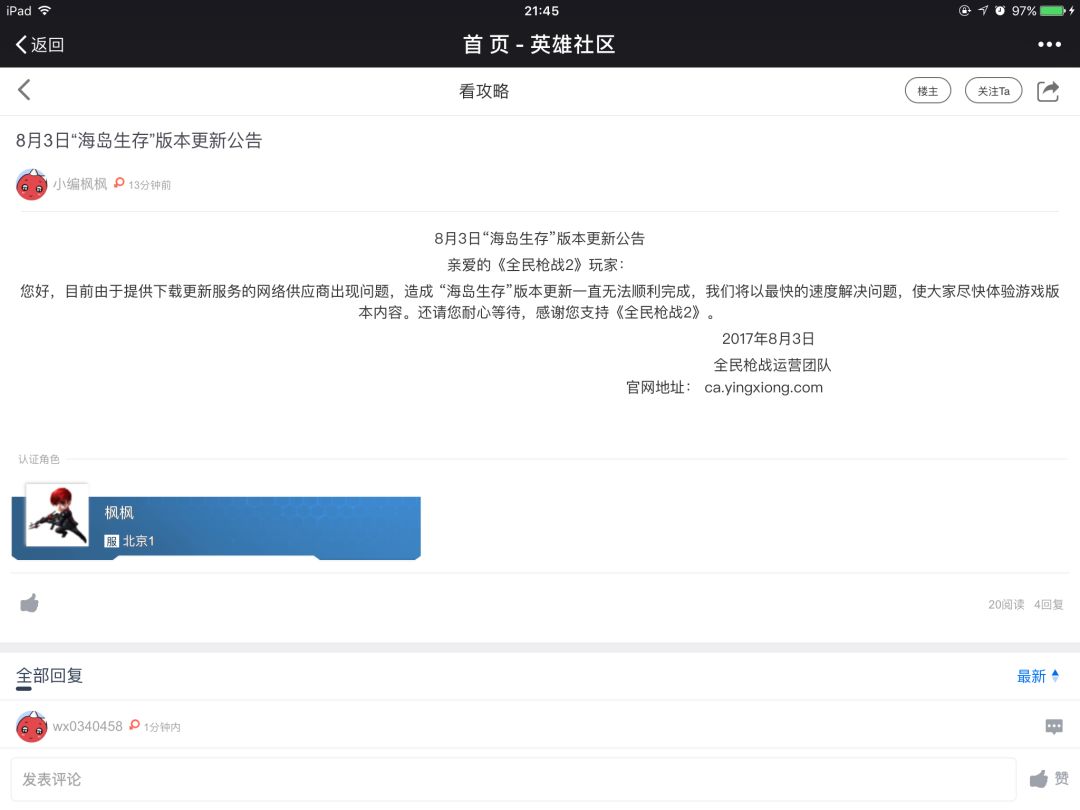Like the post with thumbs-up icon

[30, 603]
